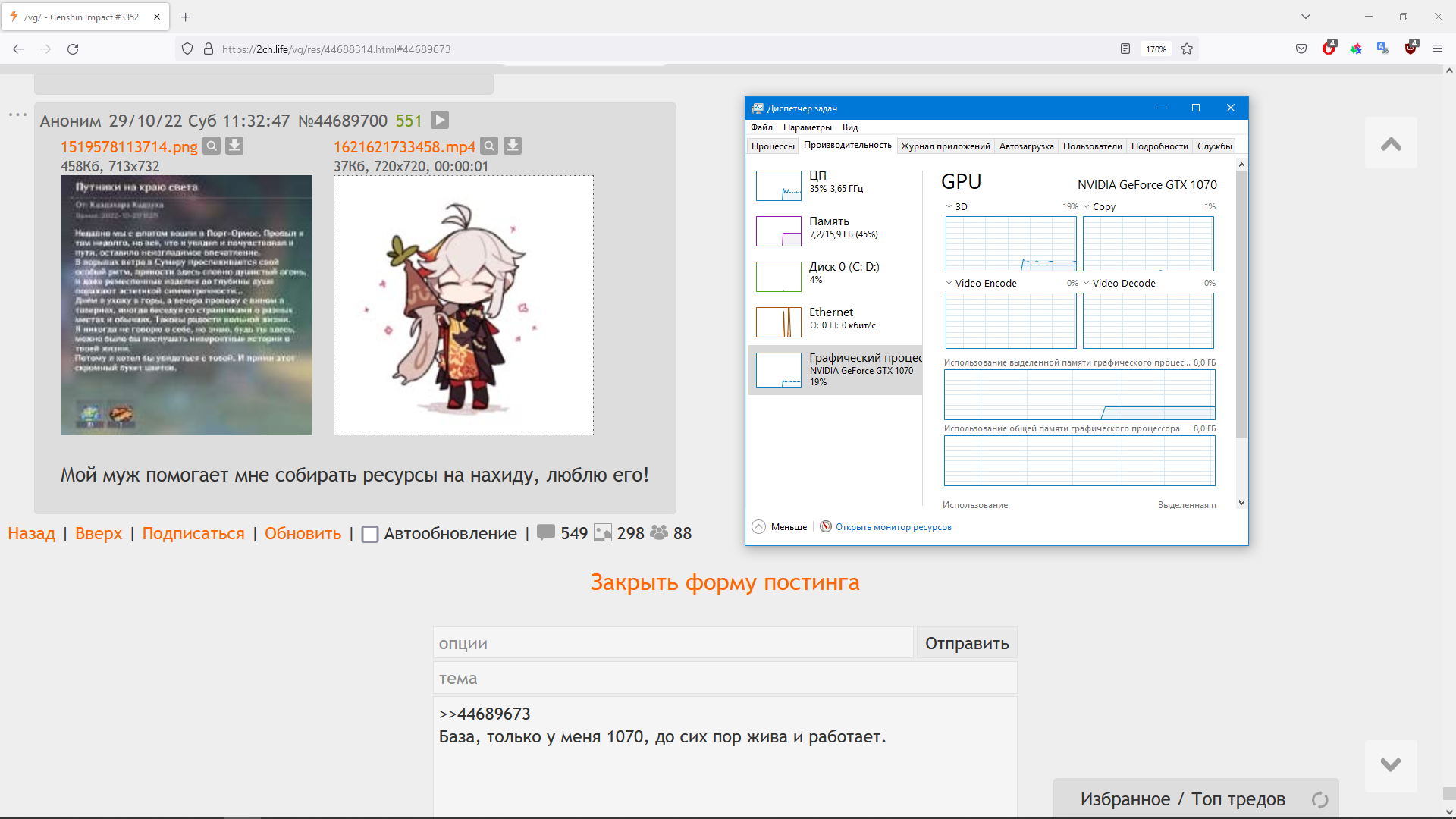Enable the Автообновление checkbox
The height and width of the screenshot is (819, 1456).
[370, 534]
